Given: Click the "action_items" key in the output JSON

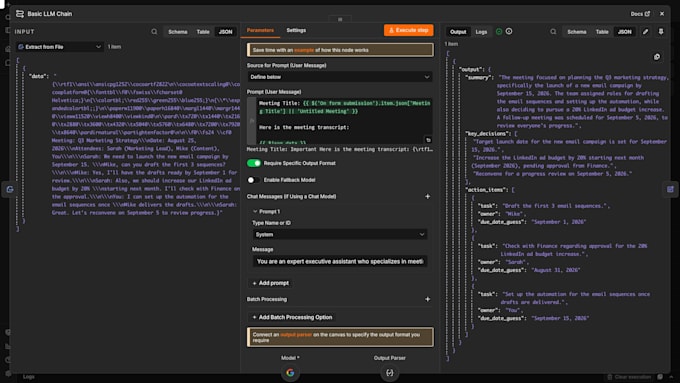Looking at the screenshot, I should [x=487, y=190].
